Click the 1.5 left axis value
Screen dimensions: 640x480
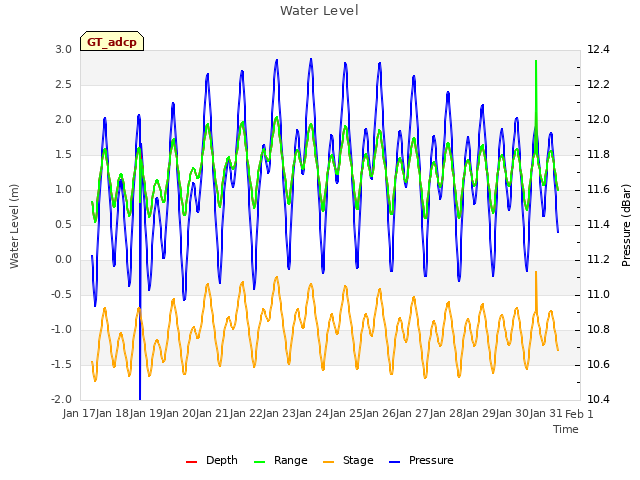pyautogui.click(x=63, y=155)
